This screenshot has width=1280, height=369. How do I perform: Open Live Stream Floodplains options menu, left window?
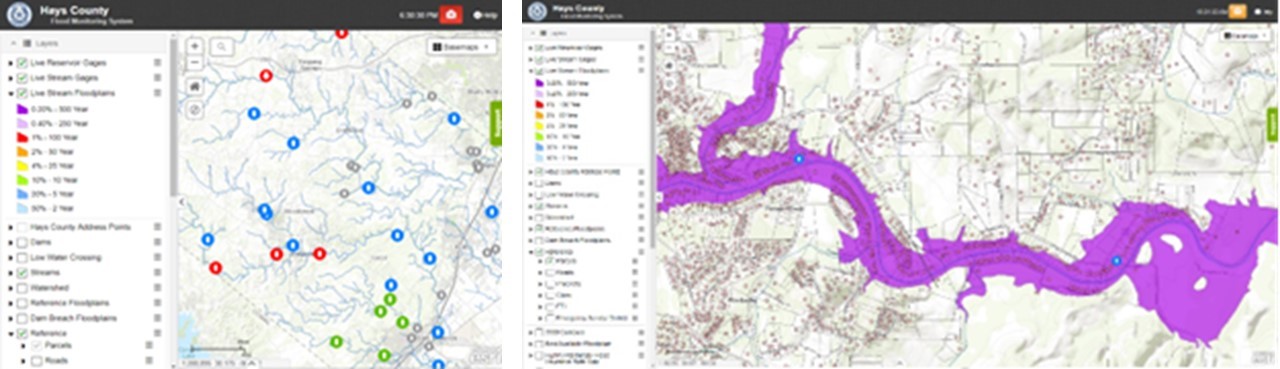[x=158, y=93]
